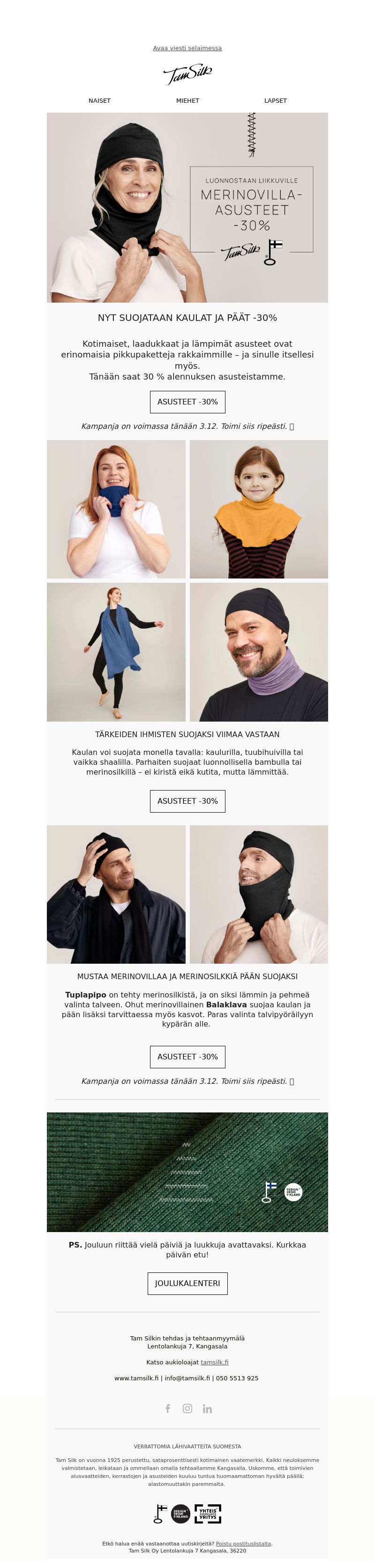This screenshot has height=1568, width=375.
Task: Click the Finnish key flag icon in footer
Action: (160, 1513)
